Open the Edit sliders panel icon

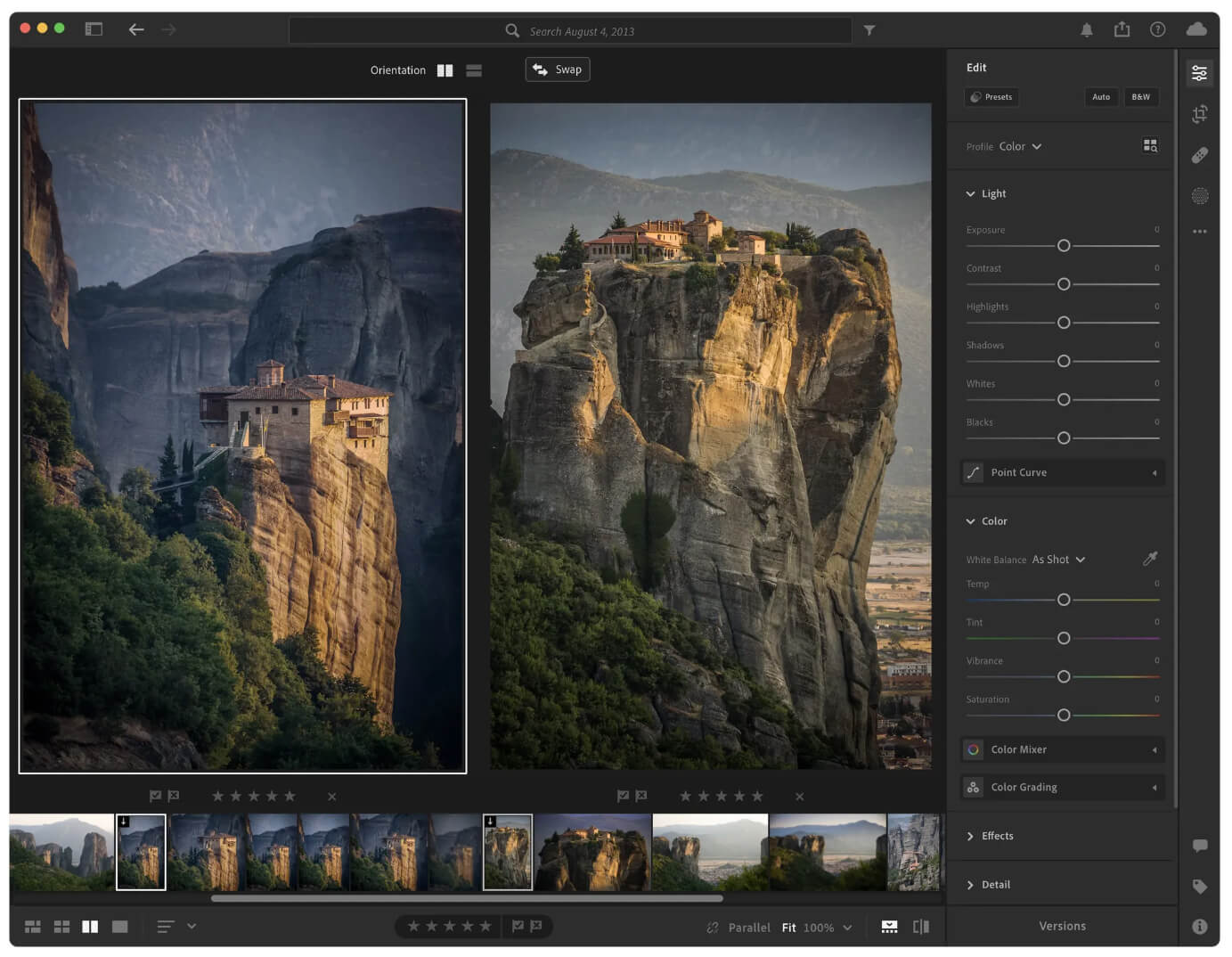(x=1199, y=73)
